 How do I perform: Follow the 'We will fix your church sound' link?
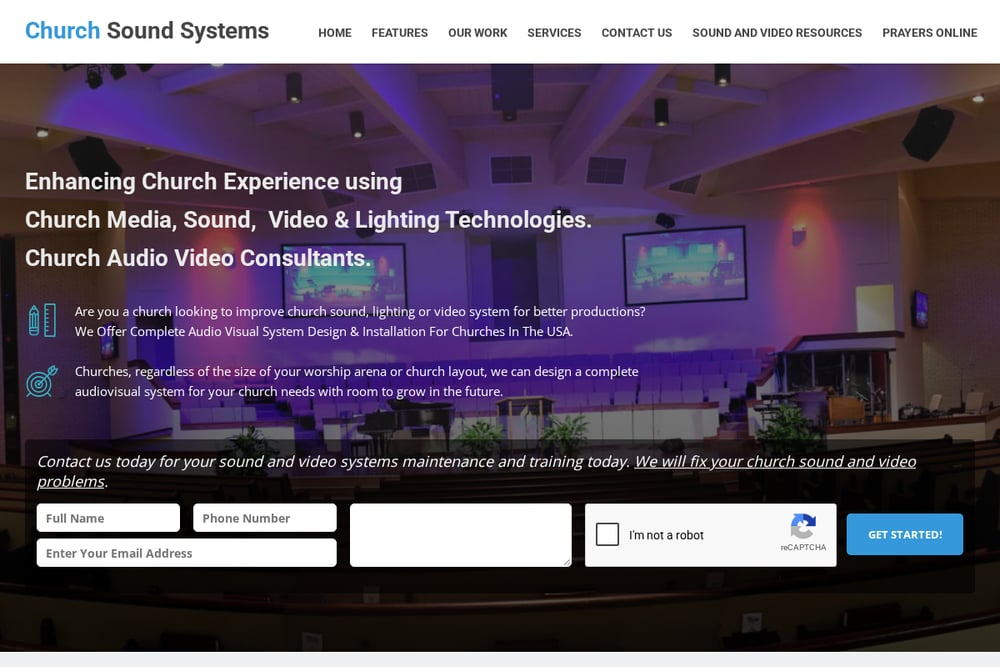(x=476, y=471)
